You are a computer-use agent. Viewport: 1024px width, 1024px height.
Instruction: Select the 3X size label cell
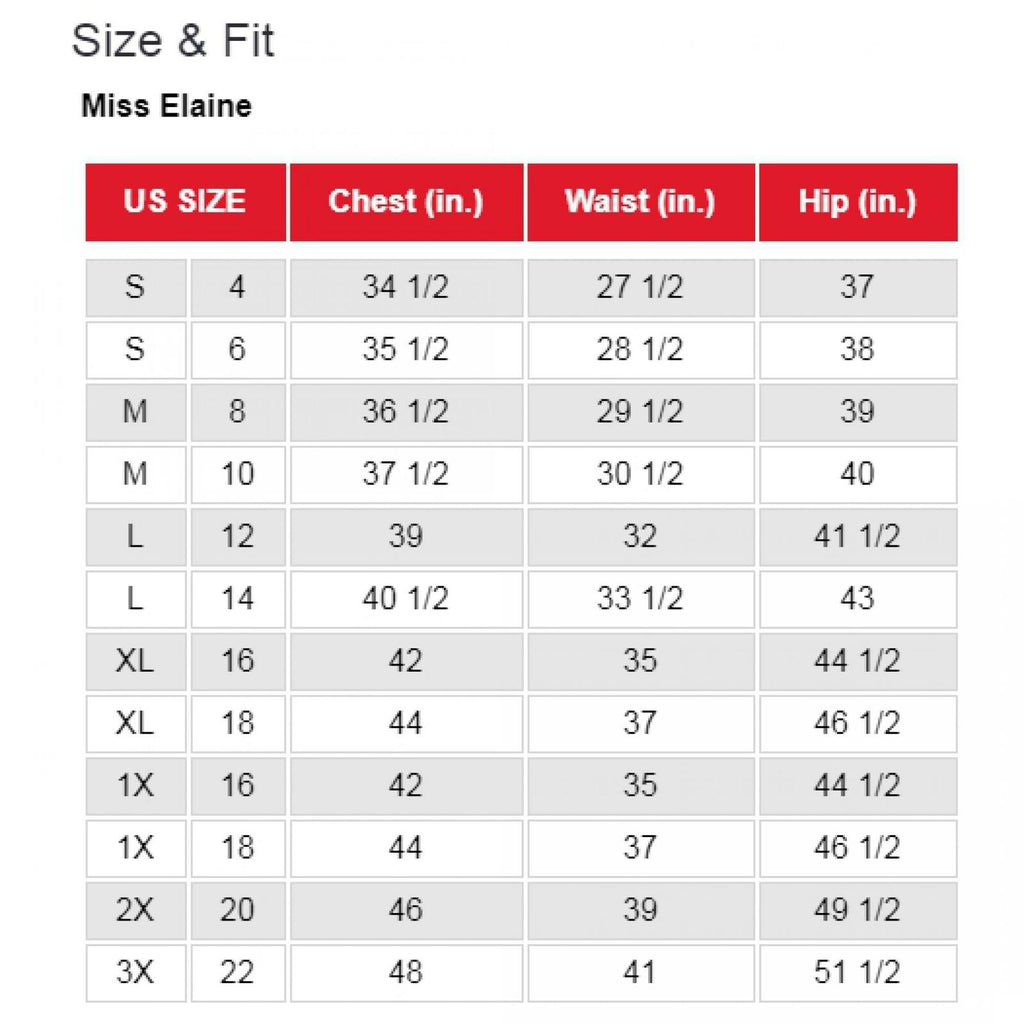(136, 972)
